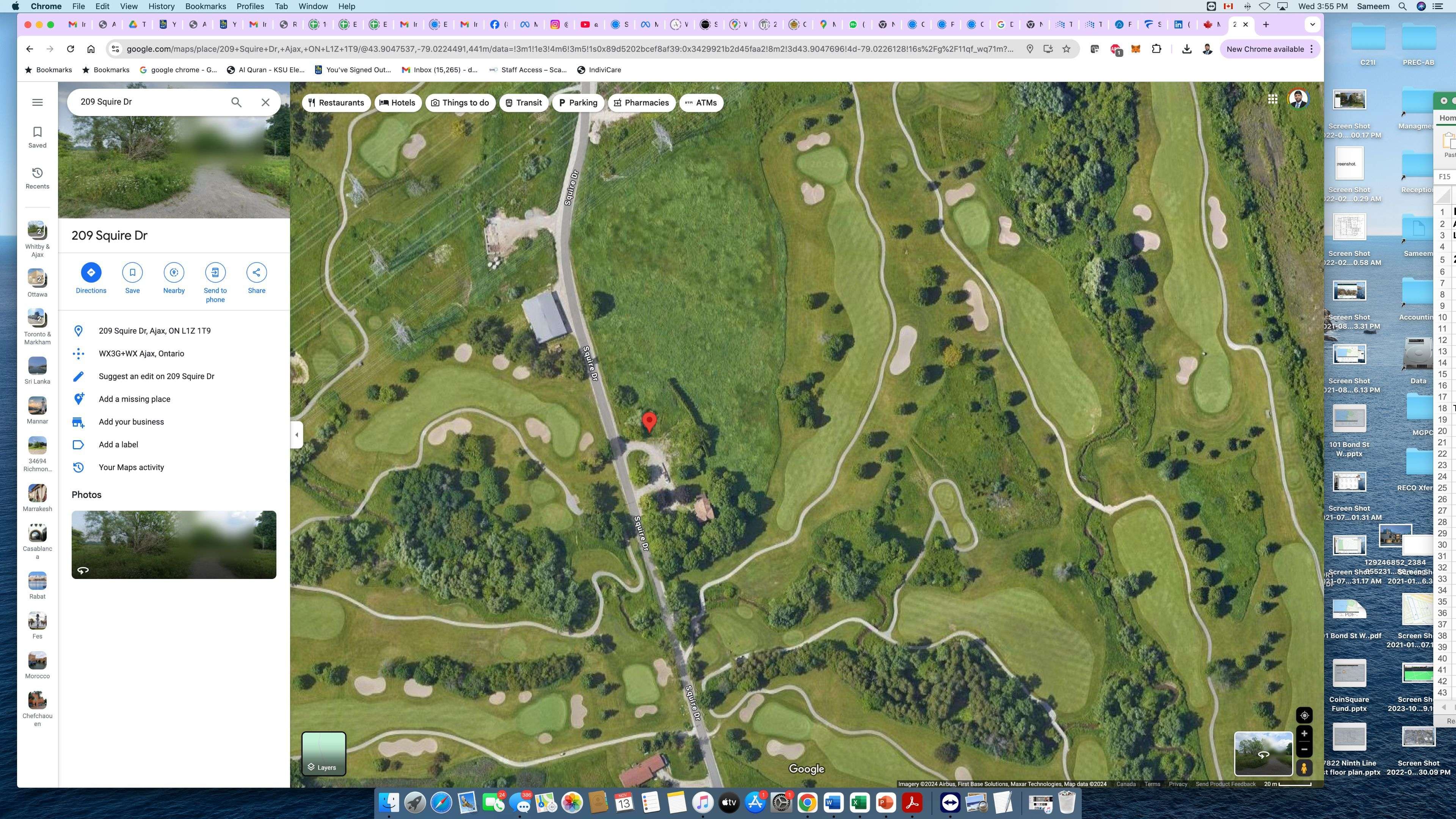Open the Bookmarks menu in menu bar
Viewport: 1456px width, 819px height.
(205, 6)
